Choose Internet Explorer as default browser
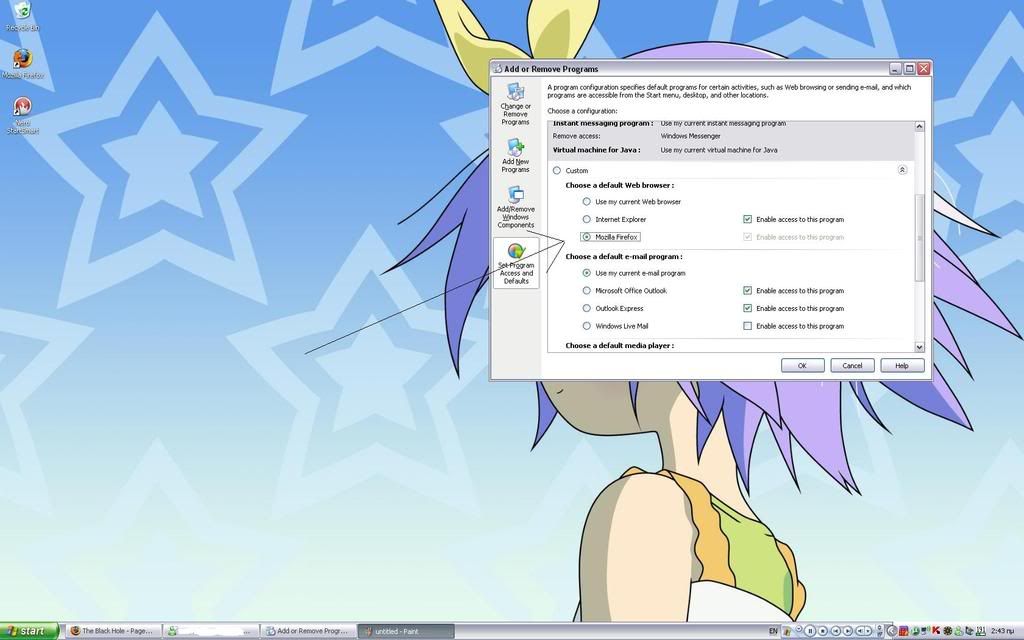The width and height of the screenshot is (1024, 640). (587, 219)
